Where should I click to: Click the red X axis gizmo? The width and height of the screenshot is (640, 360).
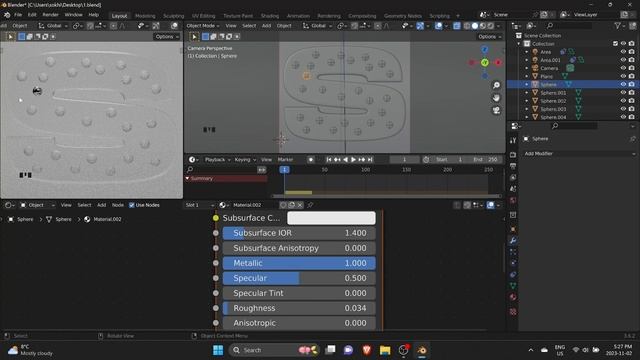498,62
